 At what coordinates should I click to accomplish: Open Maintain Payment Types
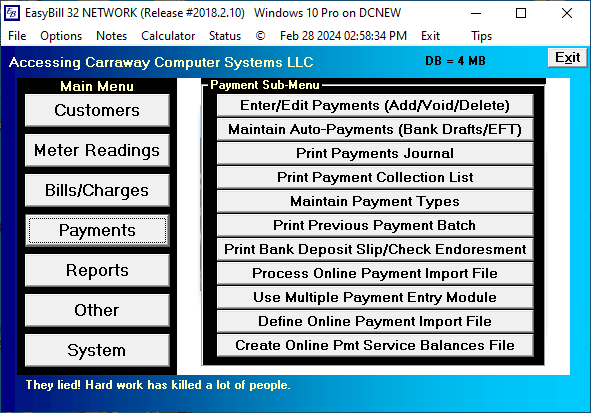(x=375, y=201)
